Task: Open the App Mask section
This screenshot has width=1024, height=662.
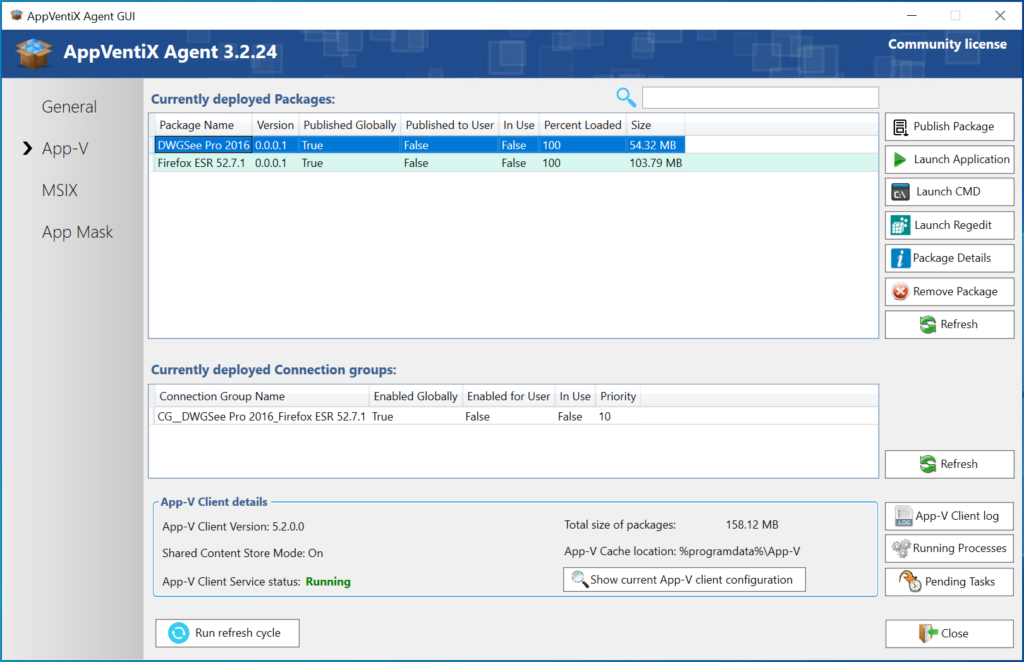Action: click(77, 231)
